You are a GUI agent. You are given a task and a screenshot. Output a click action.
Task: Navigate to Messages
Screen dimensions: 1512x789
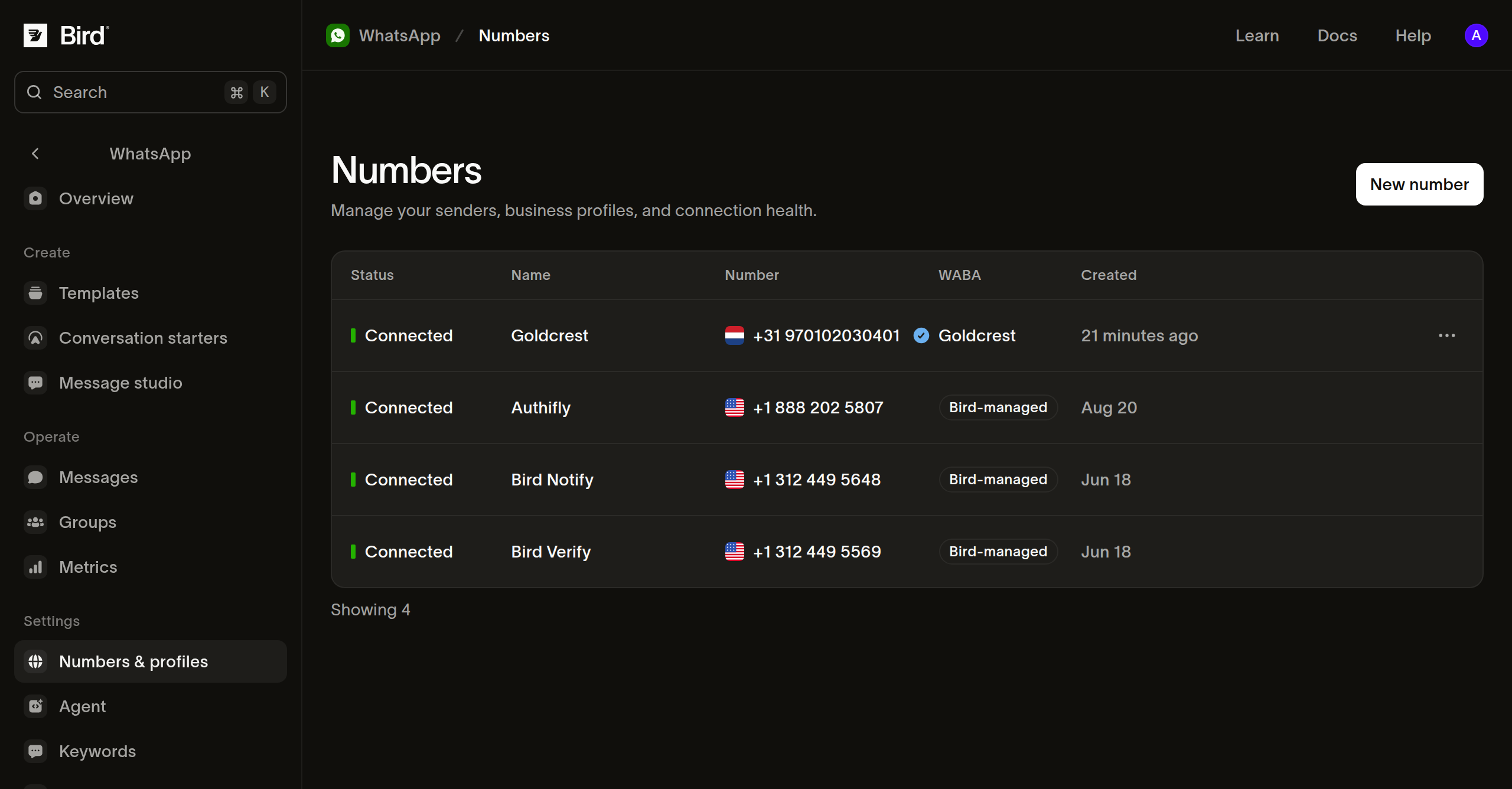coord(151,477)
